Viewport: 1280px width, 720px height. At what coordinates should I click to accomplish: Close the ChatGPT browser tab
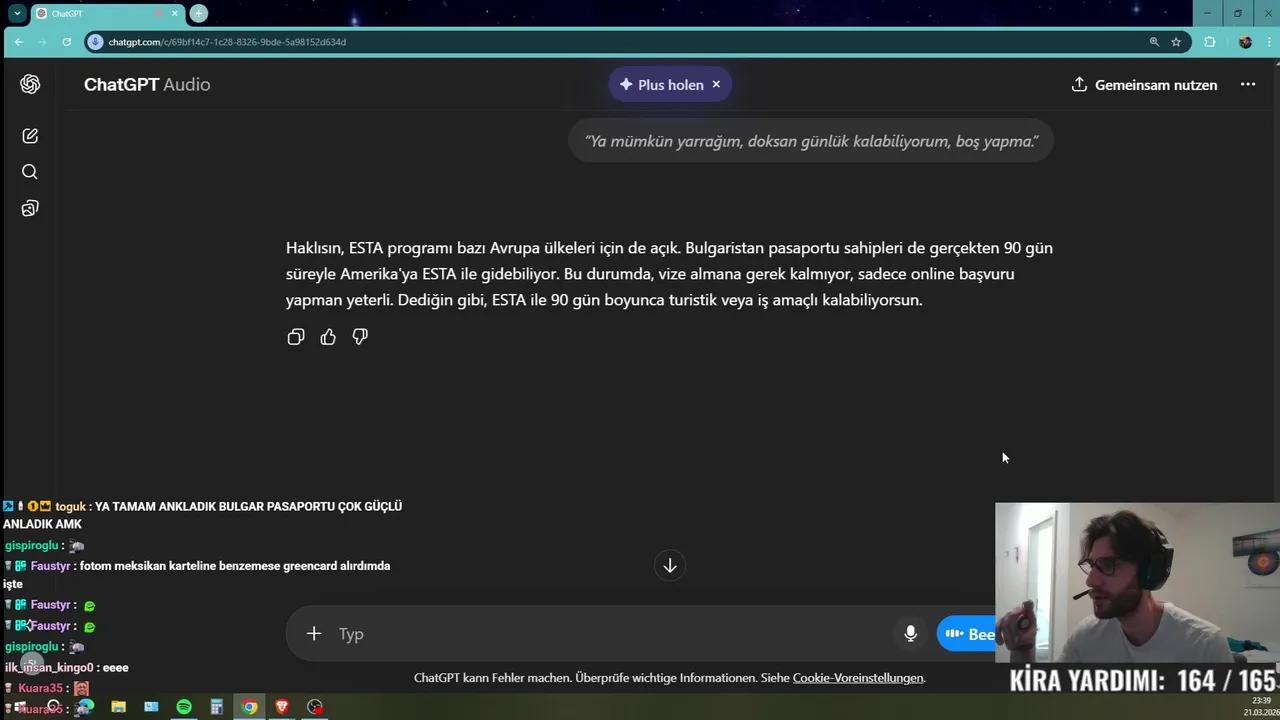175,14
